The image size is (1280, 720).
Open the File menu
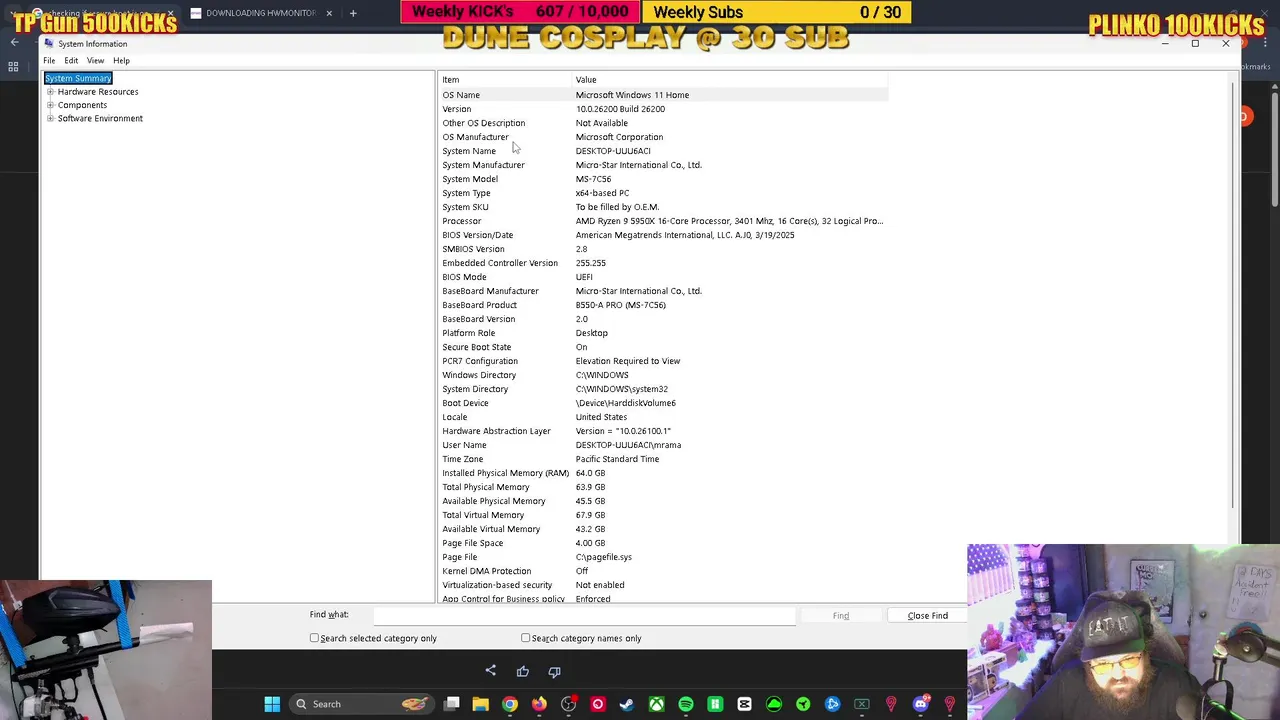[x=49, y=61]
